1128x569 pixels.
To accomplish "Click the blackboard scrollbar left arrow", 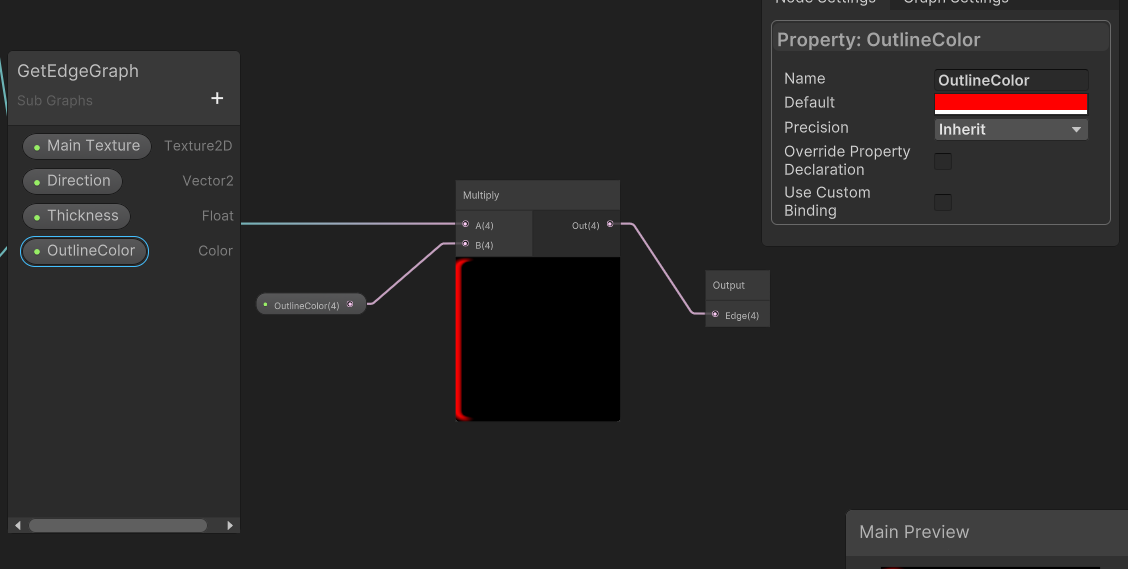I will coord(17,525).
